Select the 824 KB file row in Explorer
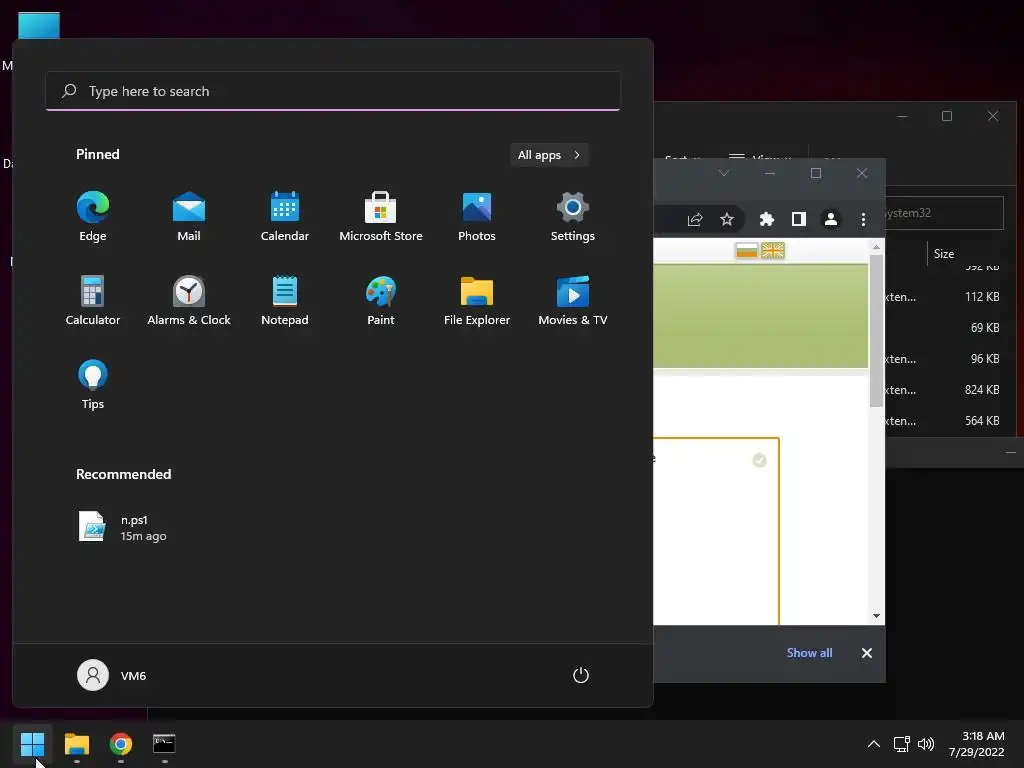The width and height of the screenshot is (1024, 768). (944, 390)
